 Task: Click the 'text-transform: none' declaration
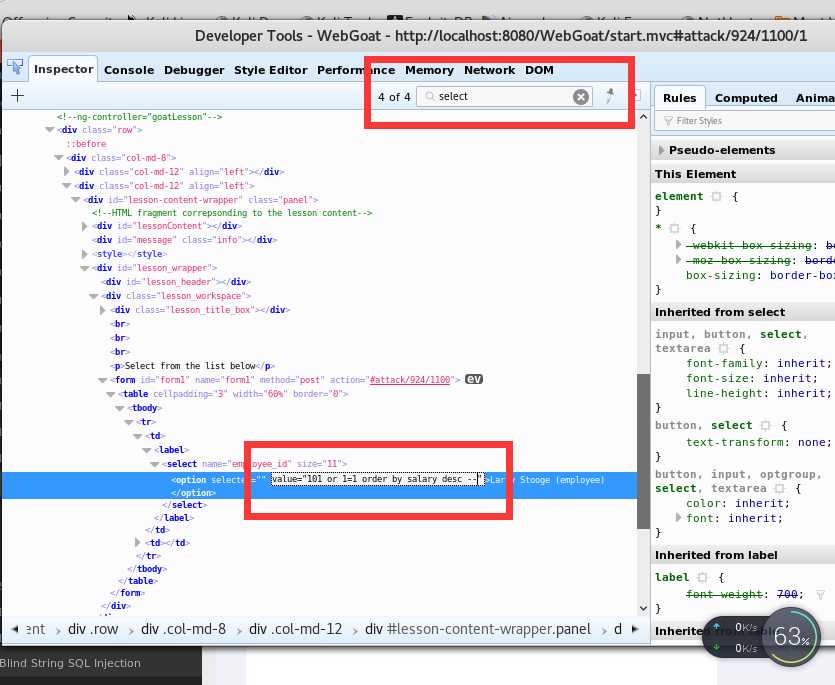point(759,442)
